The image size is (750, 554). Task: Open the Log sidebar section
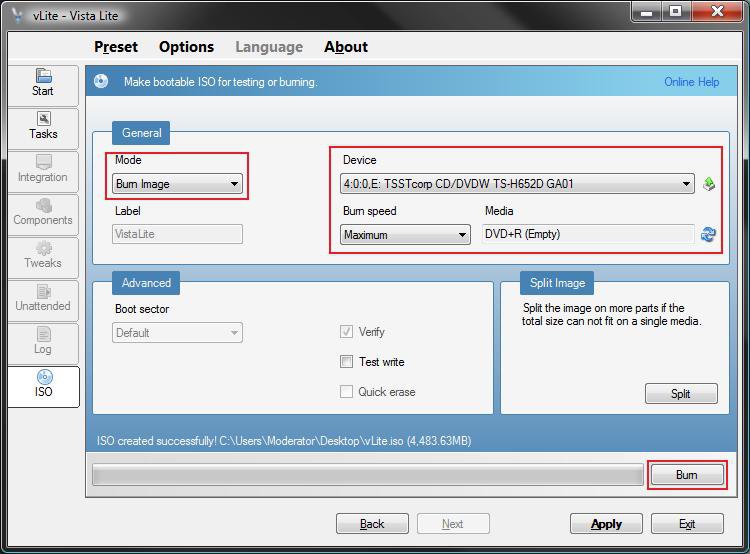pos(43,344)
